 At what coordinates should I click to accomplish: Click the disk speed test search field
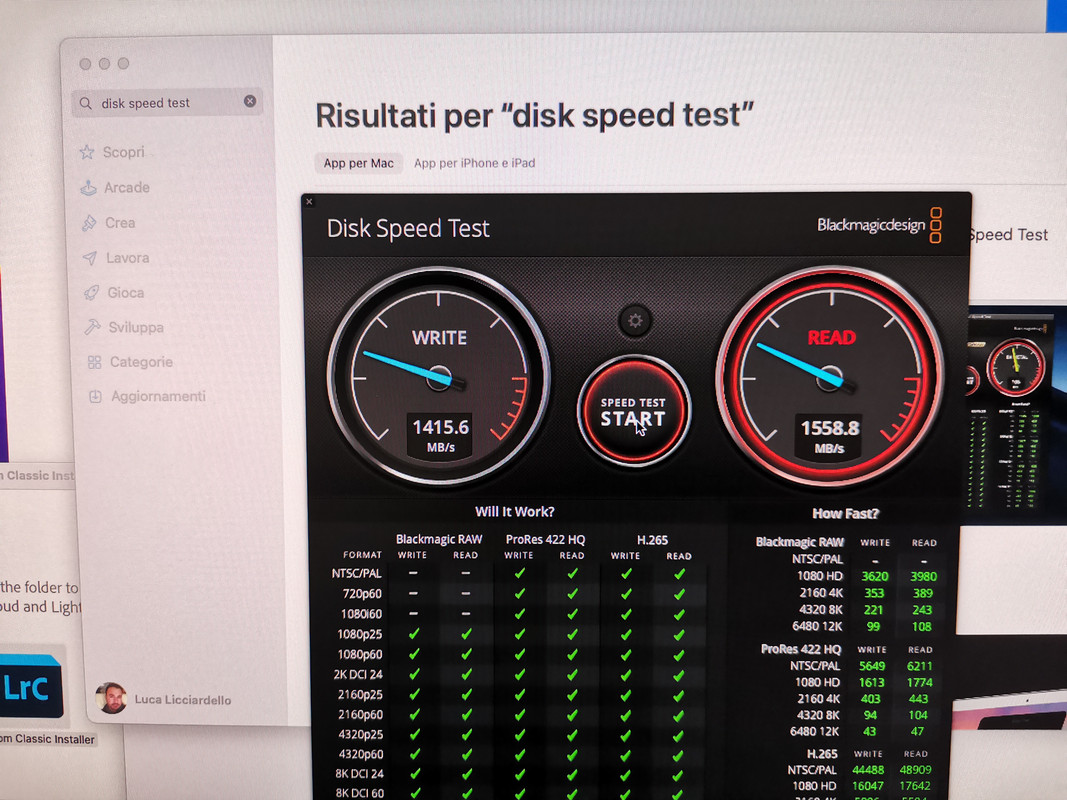tap(167, 103)
